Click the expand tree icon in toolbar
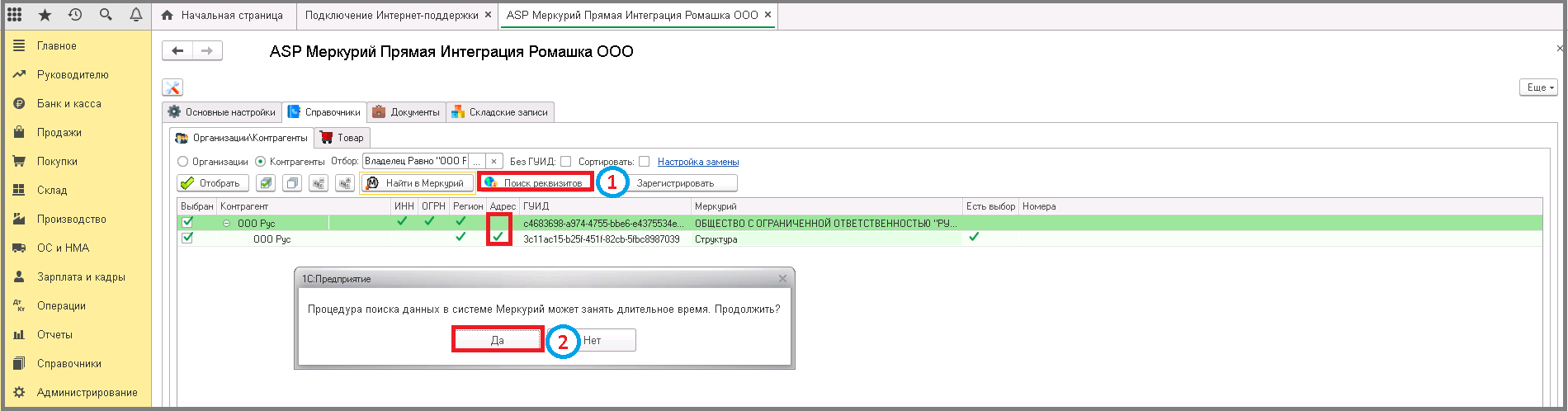Viewport: 1568px width, 411px height. click(x=345, y=183)
